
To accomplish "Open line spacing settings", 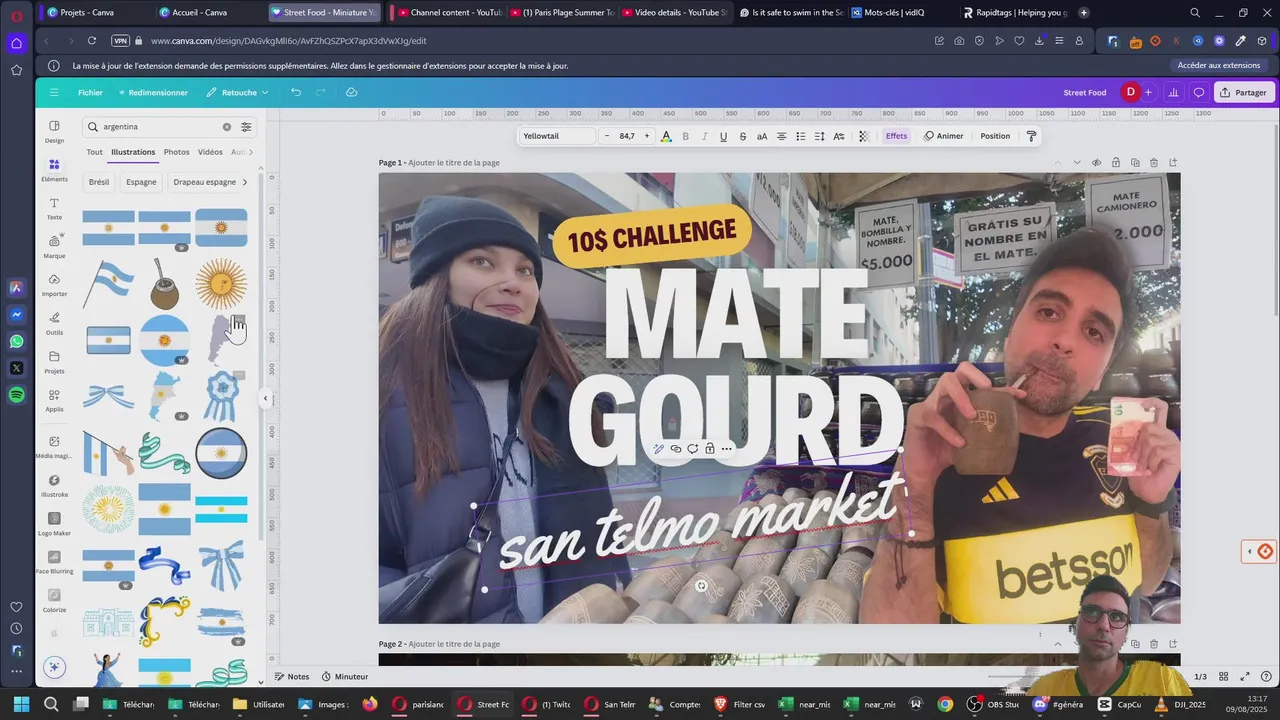I will (x=819, y=136).
